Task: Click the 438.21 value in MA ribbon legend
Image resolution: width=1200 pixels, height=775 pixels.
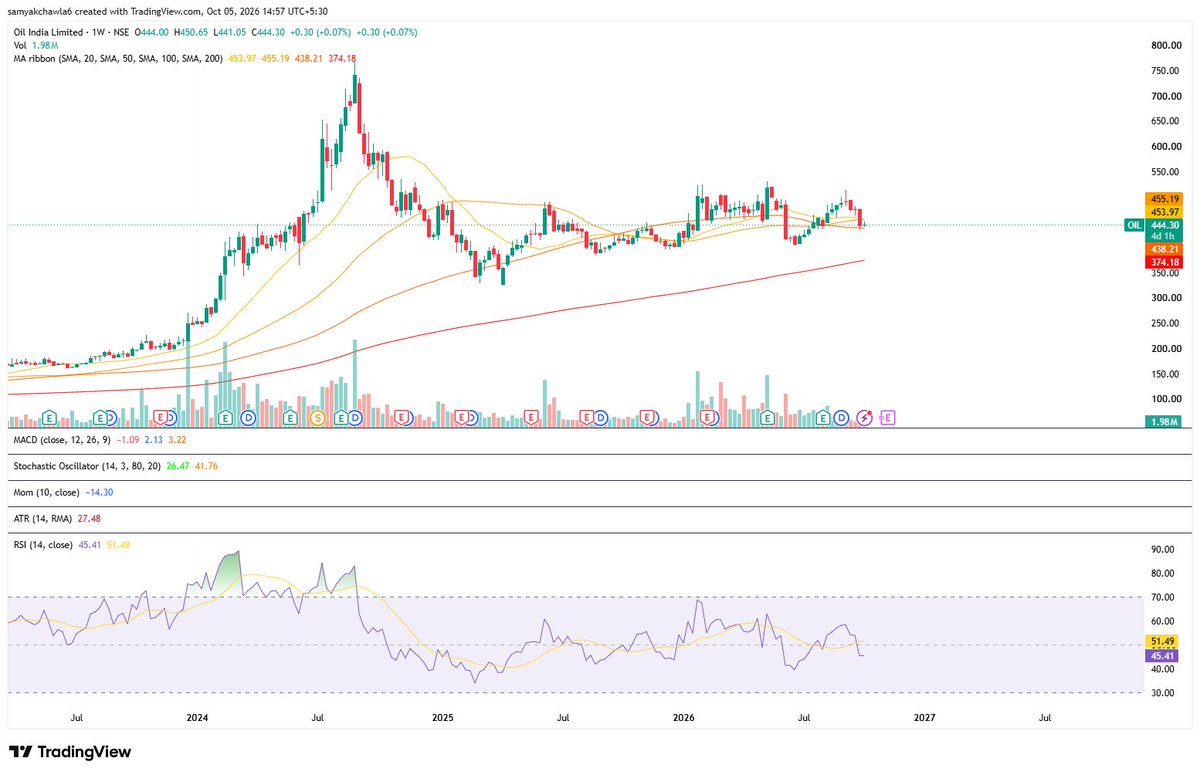Action: coord(309,58)
